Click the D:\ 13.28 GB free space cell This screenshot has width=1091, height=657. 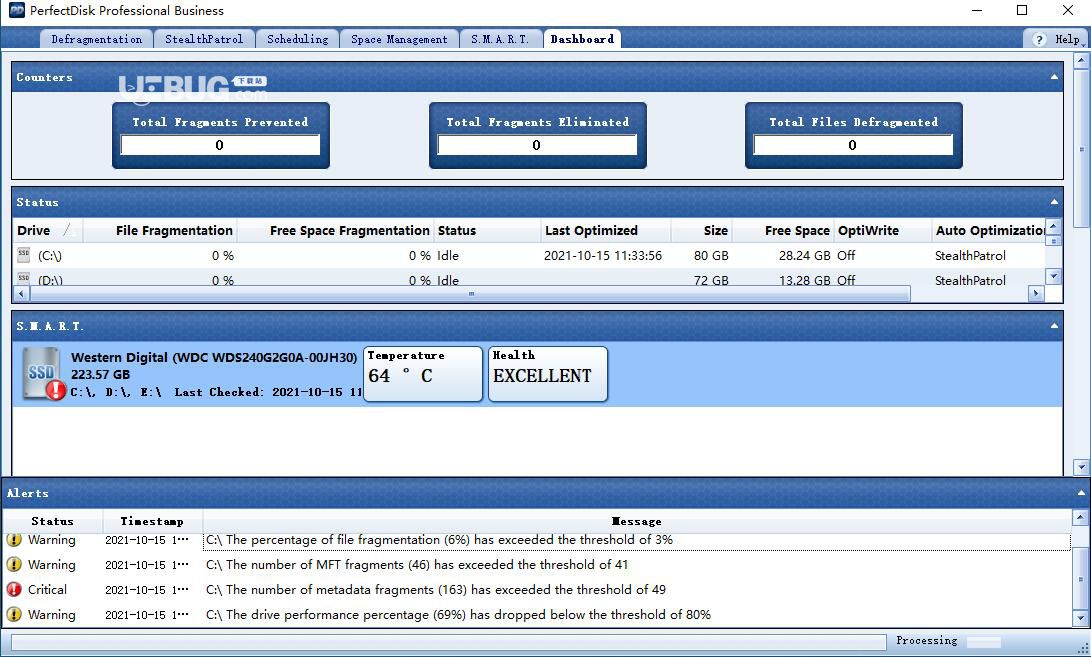804,280
